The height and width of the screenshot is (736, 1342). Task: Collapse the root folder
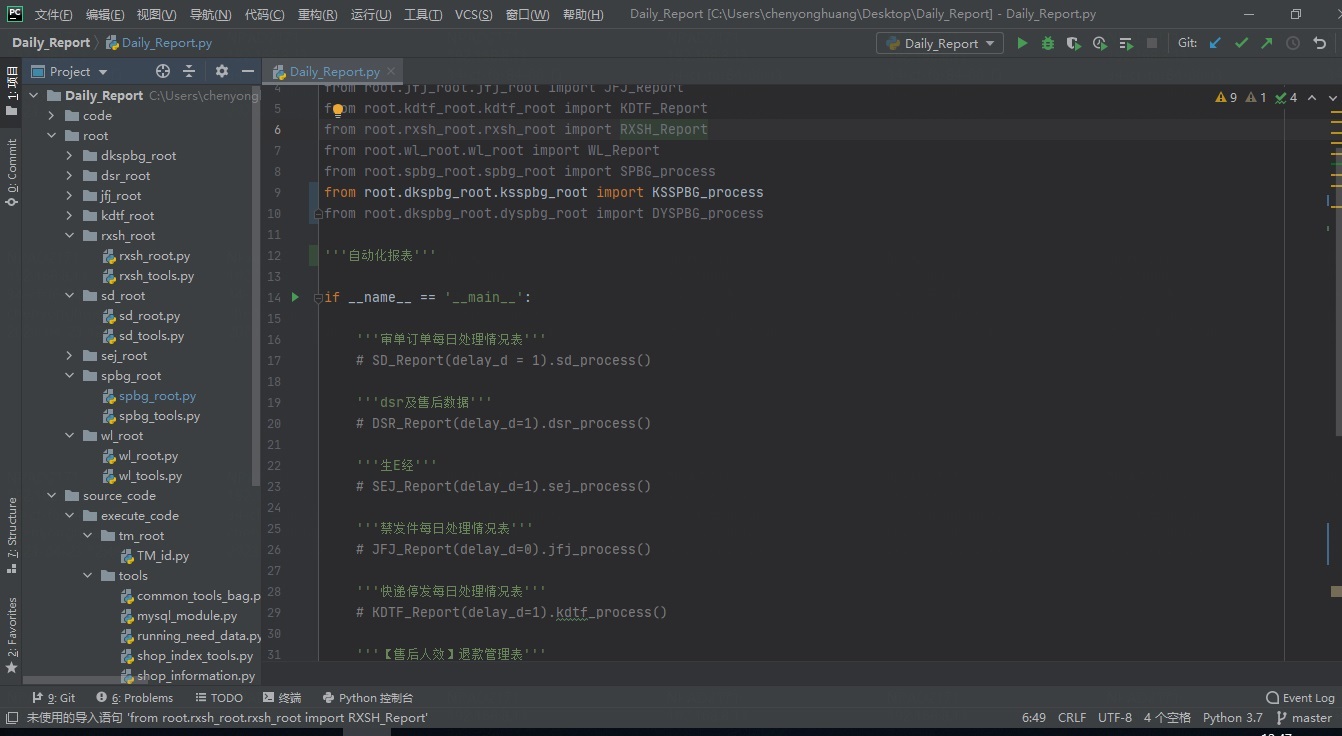51,136
